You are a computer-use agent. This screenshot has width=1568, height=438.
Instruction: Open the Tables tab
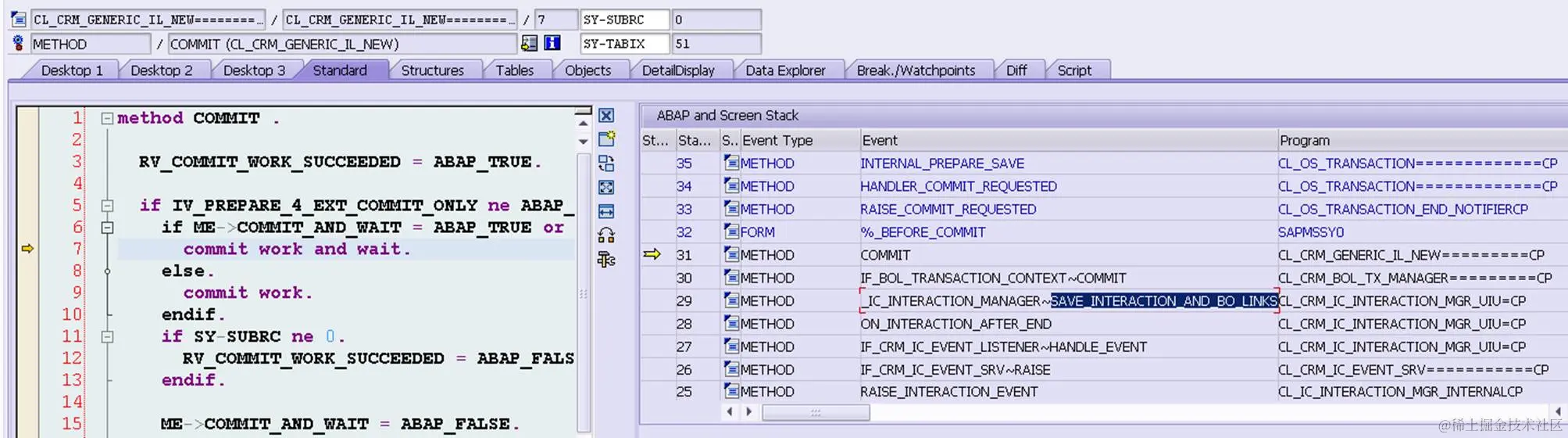point(514,70)
